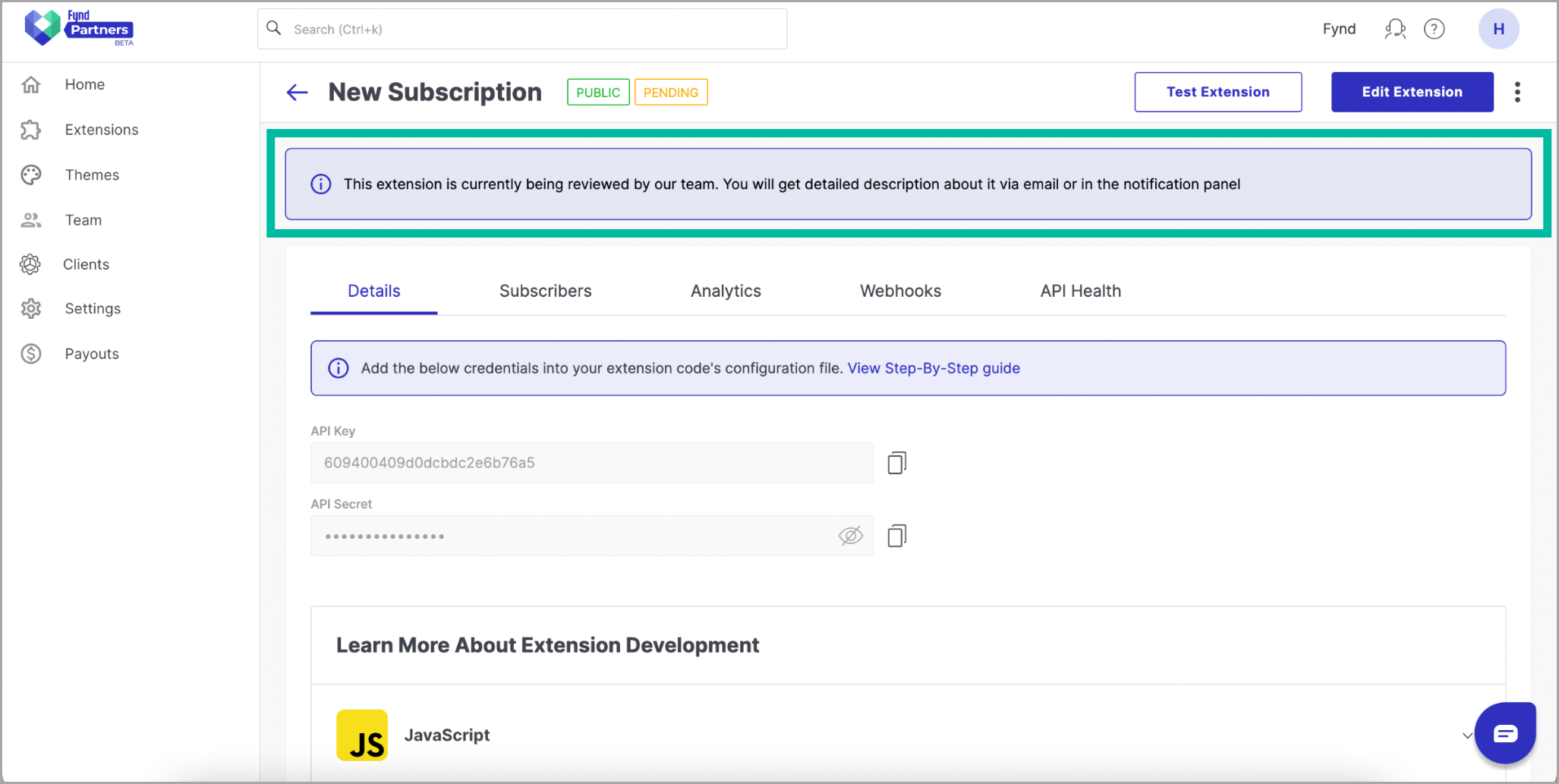Copy the API Key value

point(897,463)
